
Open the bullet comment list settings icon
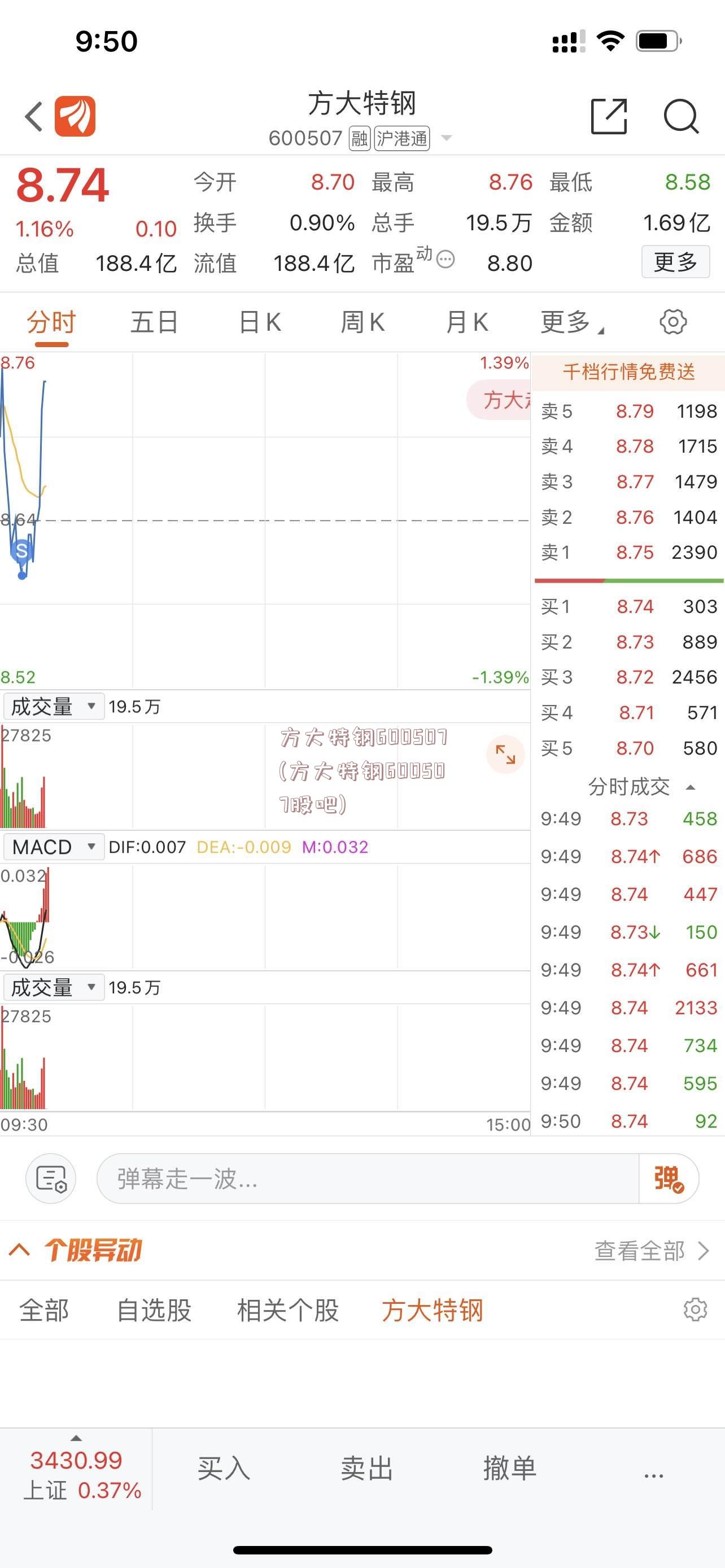51,1179
